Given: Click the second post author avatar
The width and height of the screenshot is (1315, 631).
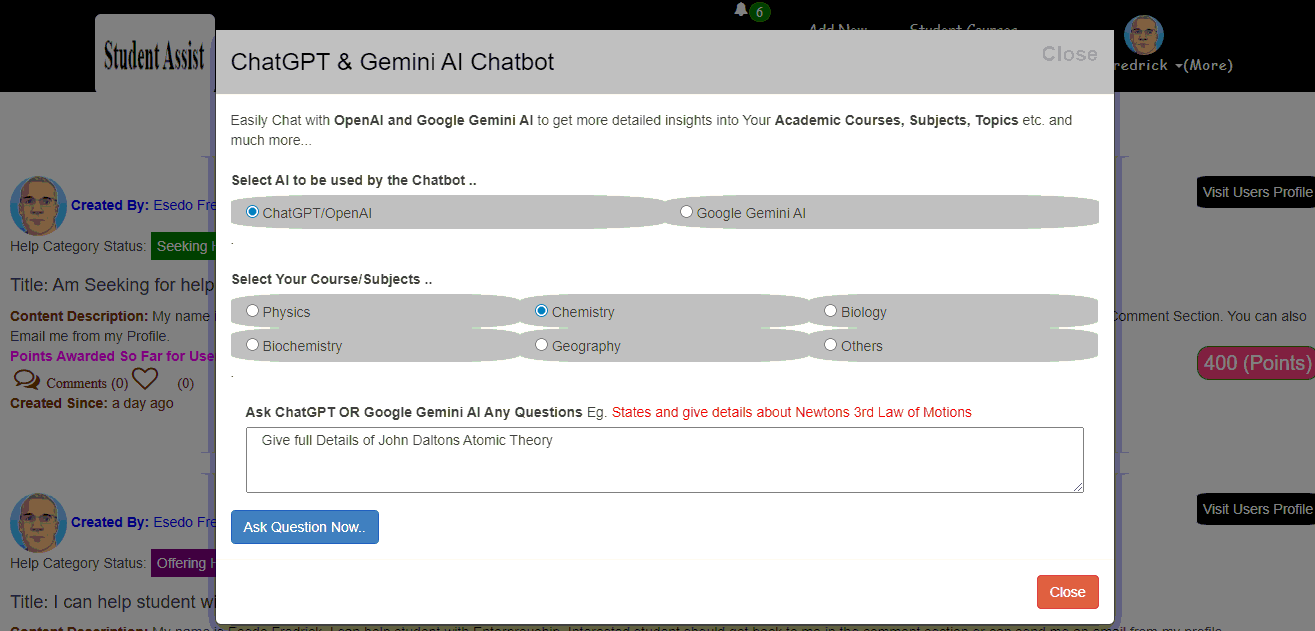Looking at the screenshot, I should 38,523.
